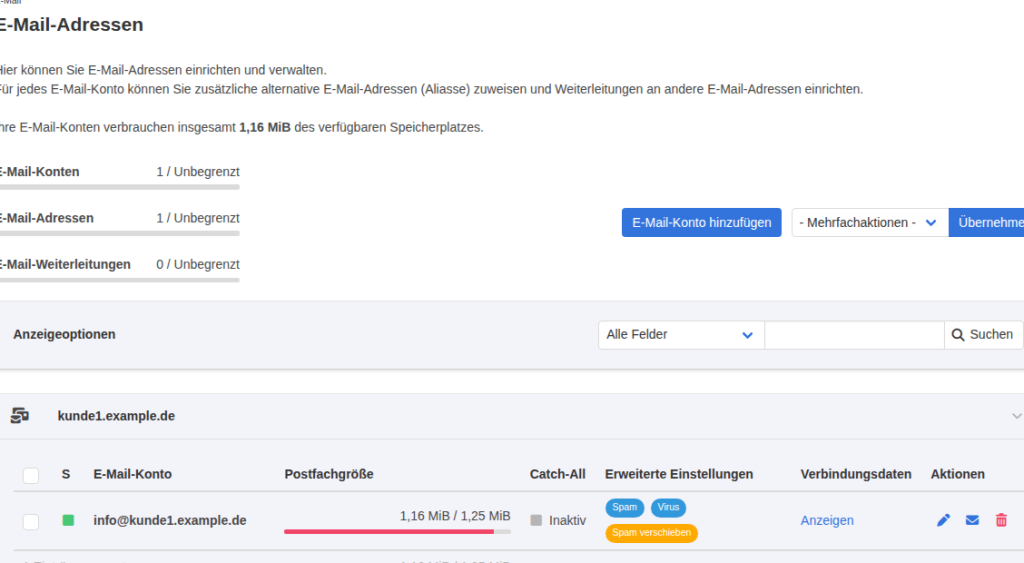
Task: Click the blue Spam badge
Action: (x=624, y=507)
